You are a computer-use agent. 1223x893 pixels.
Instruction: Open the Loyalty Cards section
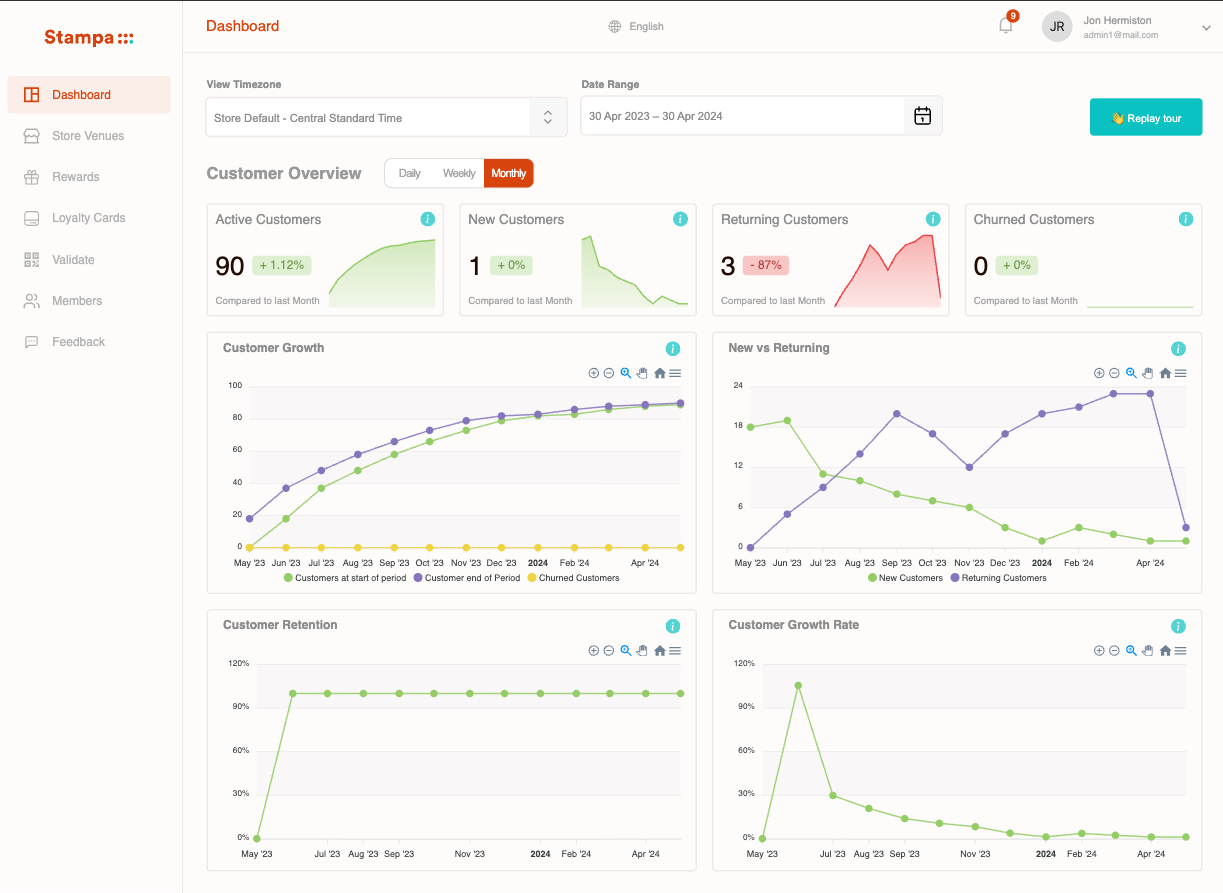87,217
